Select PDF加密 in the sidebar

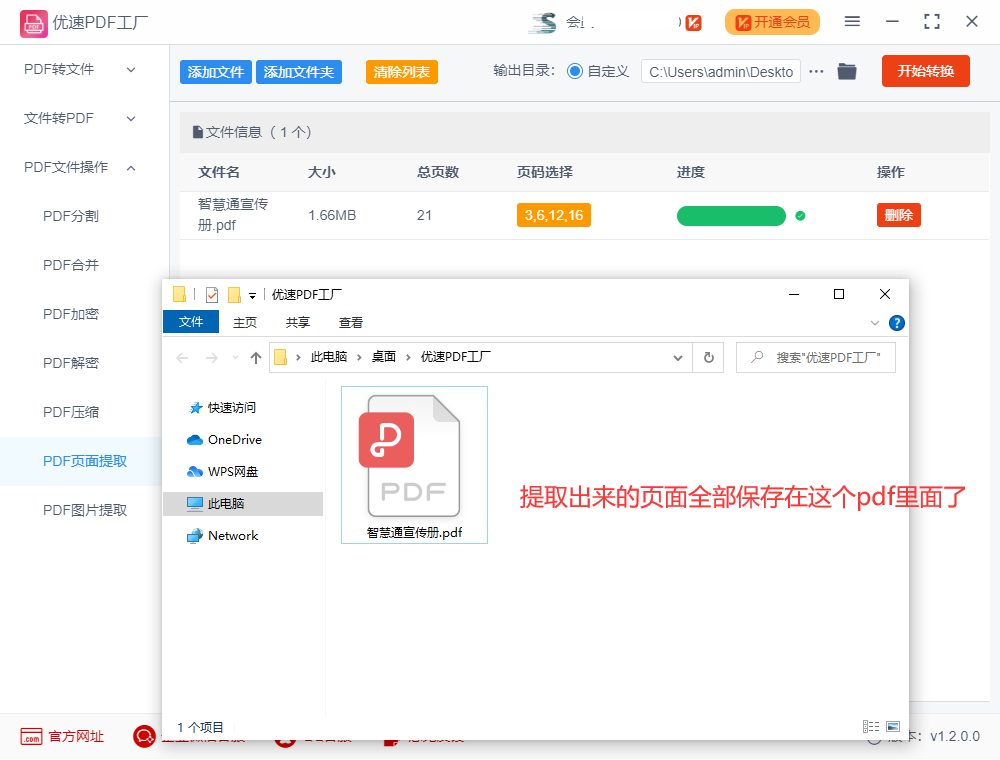[71, 314]
